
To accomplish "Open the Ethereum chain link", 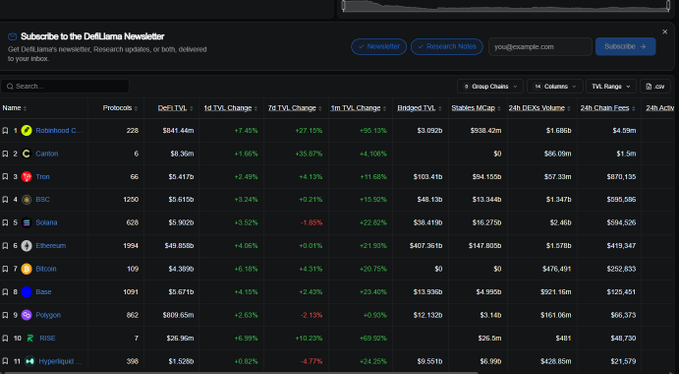I will pyautogui.click(x=51, y=246).
